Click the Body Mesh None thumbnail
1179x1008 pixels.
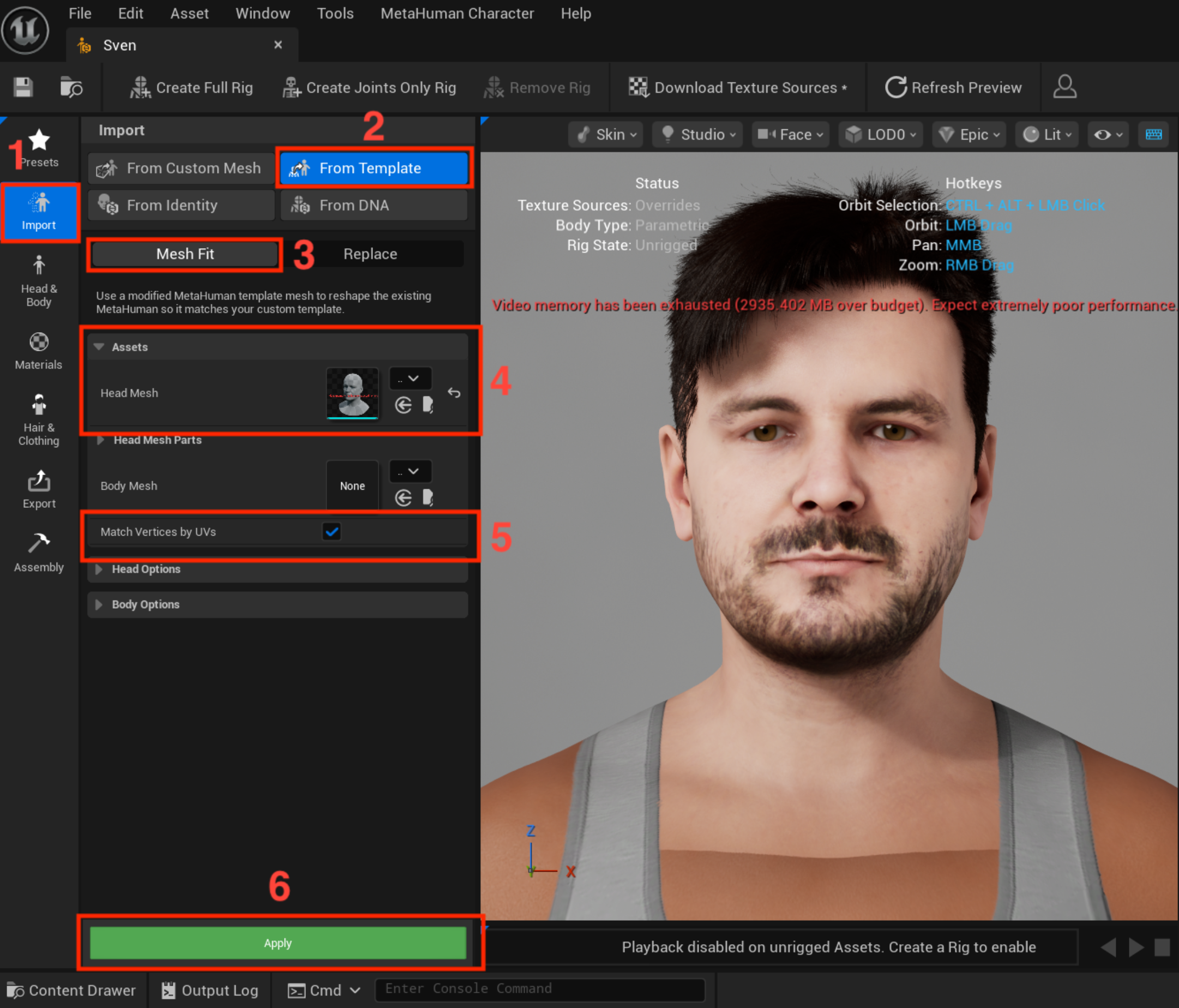point(352,486)
